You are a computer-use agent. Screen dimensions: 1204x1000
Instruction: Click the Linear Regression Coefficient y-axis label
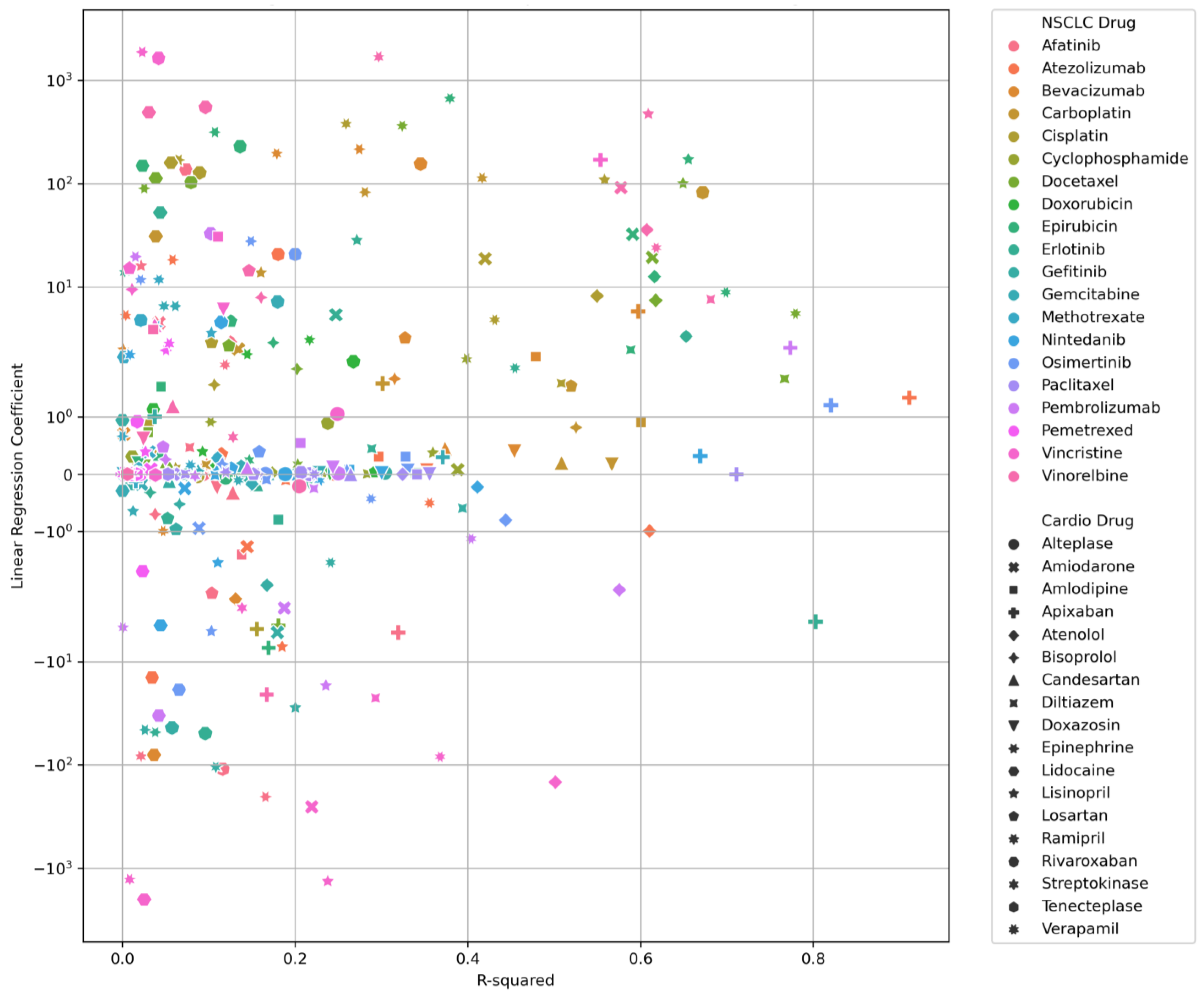click(17, 476)
